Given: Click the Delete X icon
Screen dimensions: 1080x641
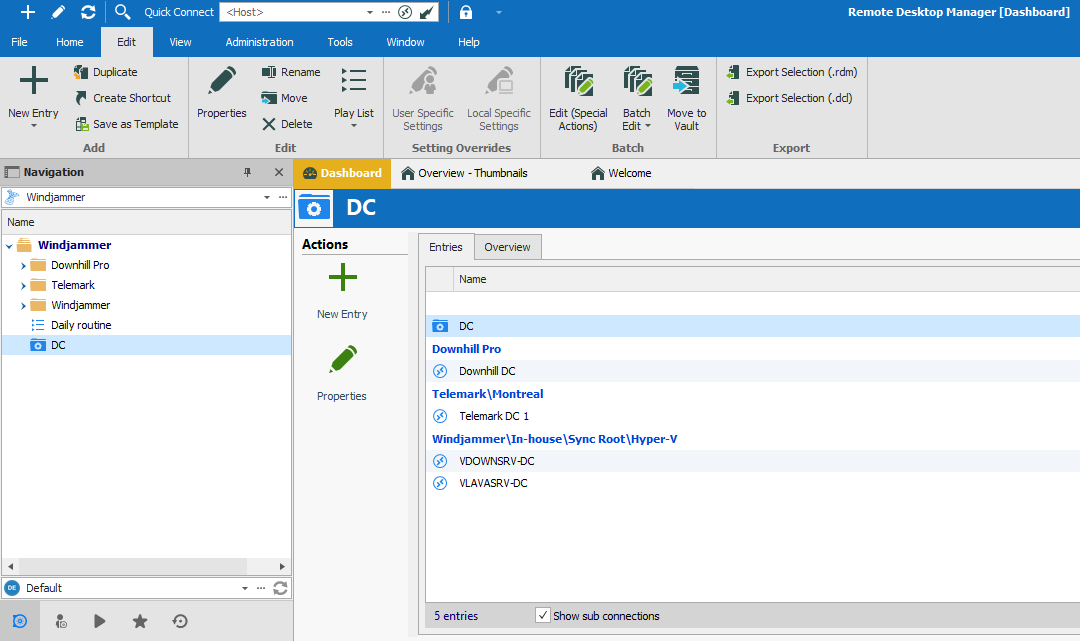Looking at the screenshot, I should (x=269, y=124).
